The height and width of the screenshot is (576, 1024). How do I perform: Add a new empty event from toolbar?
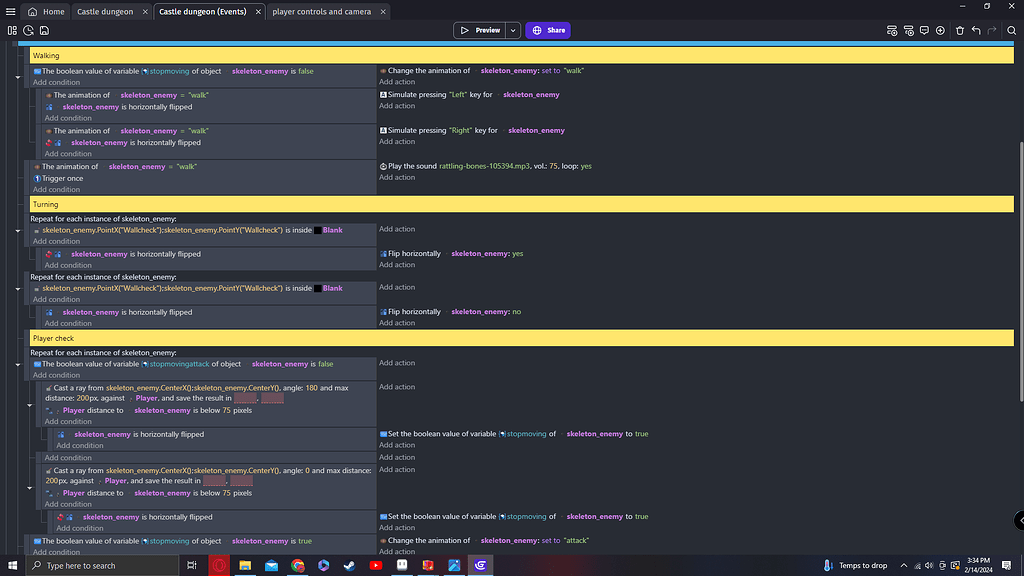892,31
